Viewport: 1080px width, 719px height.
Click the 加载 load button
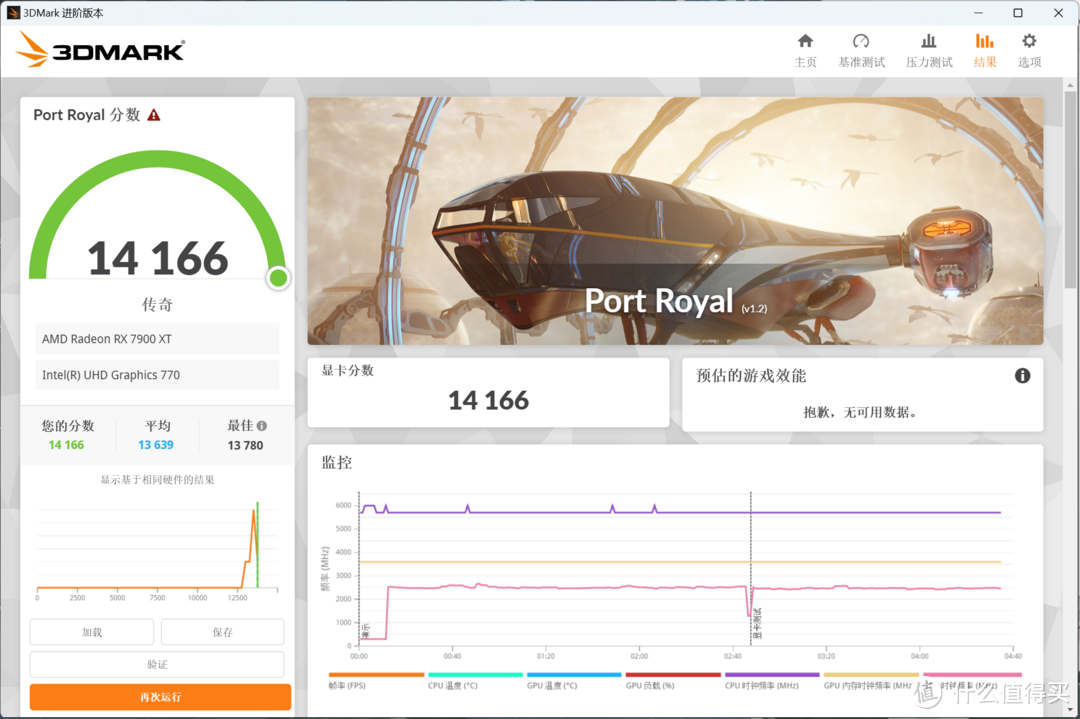coord(92,632)
